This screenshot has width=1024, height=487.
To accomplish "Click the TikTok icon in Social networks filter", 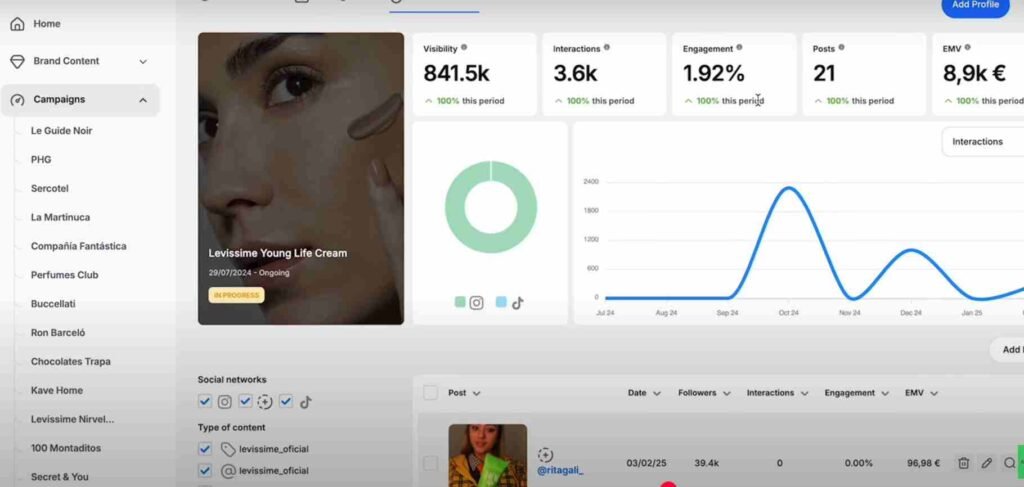I will coord(306,402).
